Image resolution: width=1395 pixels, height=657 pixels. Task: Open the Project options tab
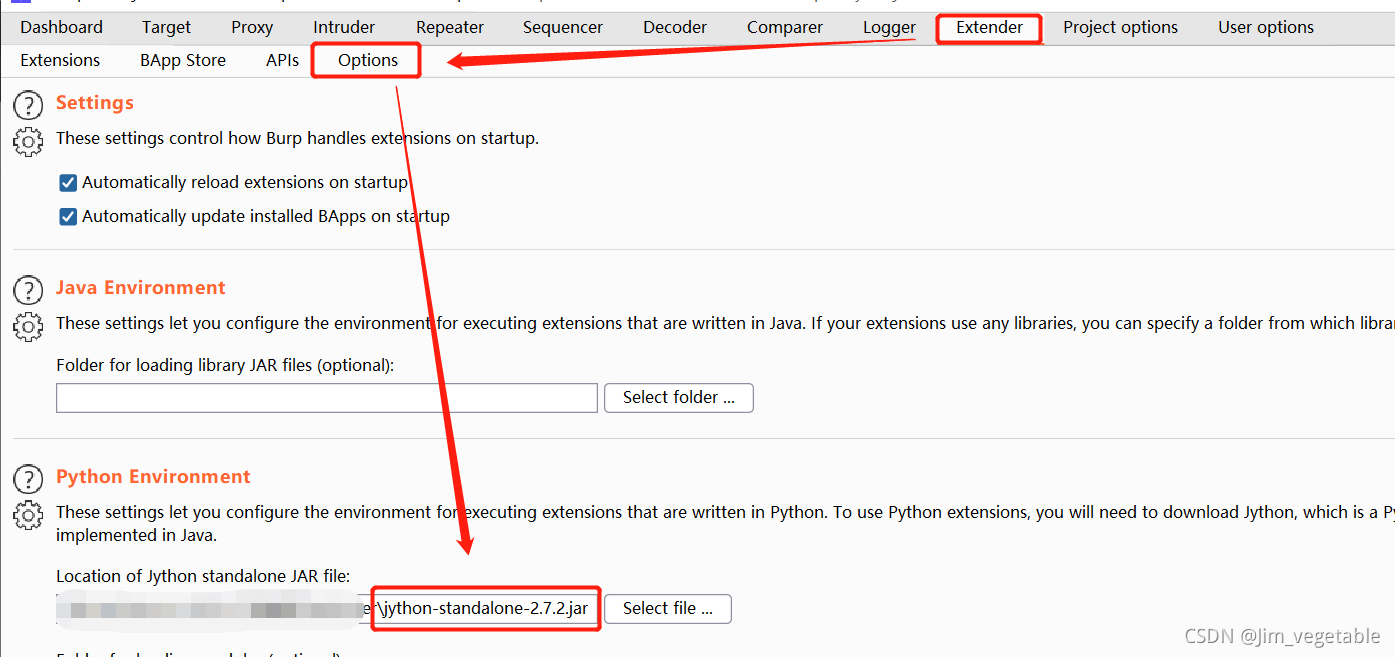coord(1120,27)
